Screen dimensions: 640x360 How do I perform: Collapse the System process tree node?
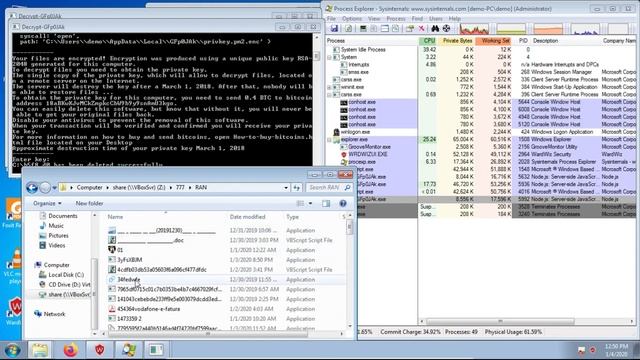coord(329,57)
